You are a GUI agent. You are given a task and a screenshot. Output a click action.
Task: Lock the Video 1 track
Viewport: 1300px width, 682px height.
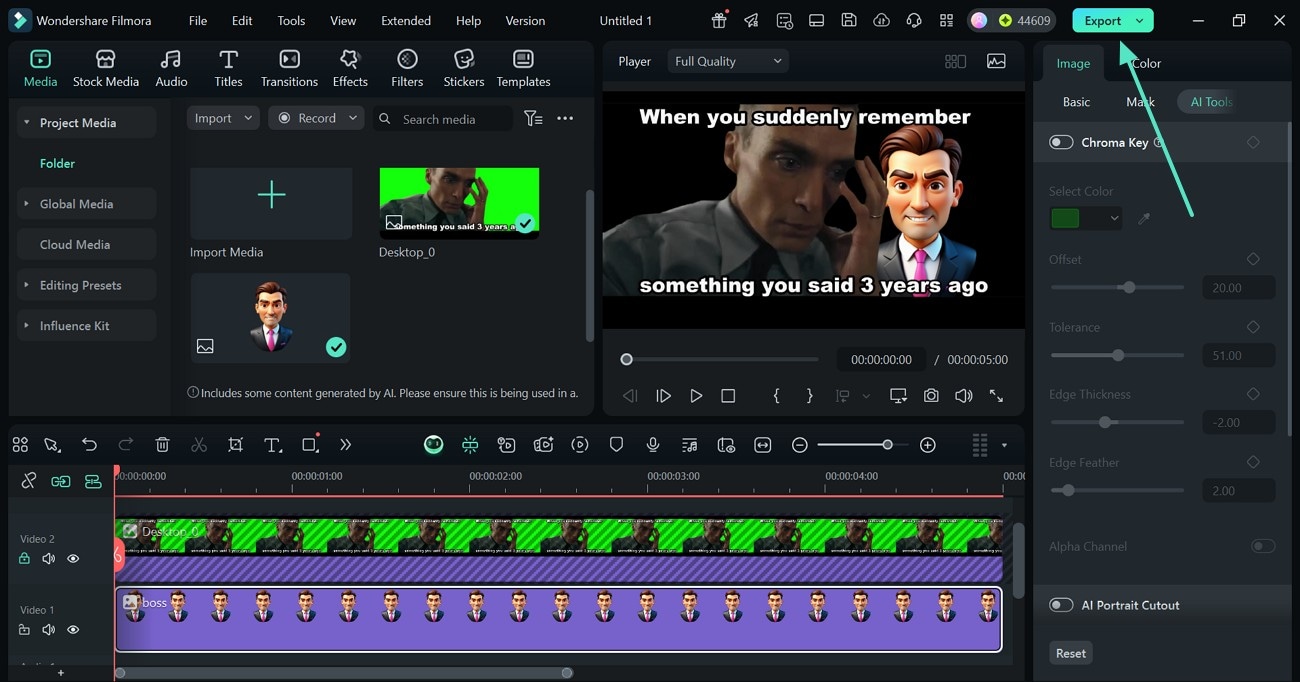coord(24,630)
